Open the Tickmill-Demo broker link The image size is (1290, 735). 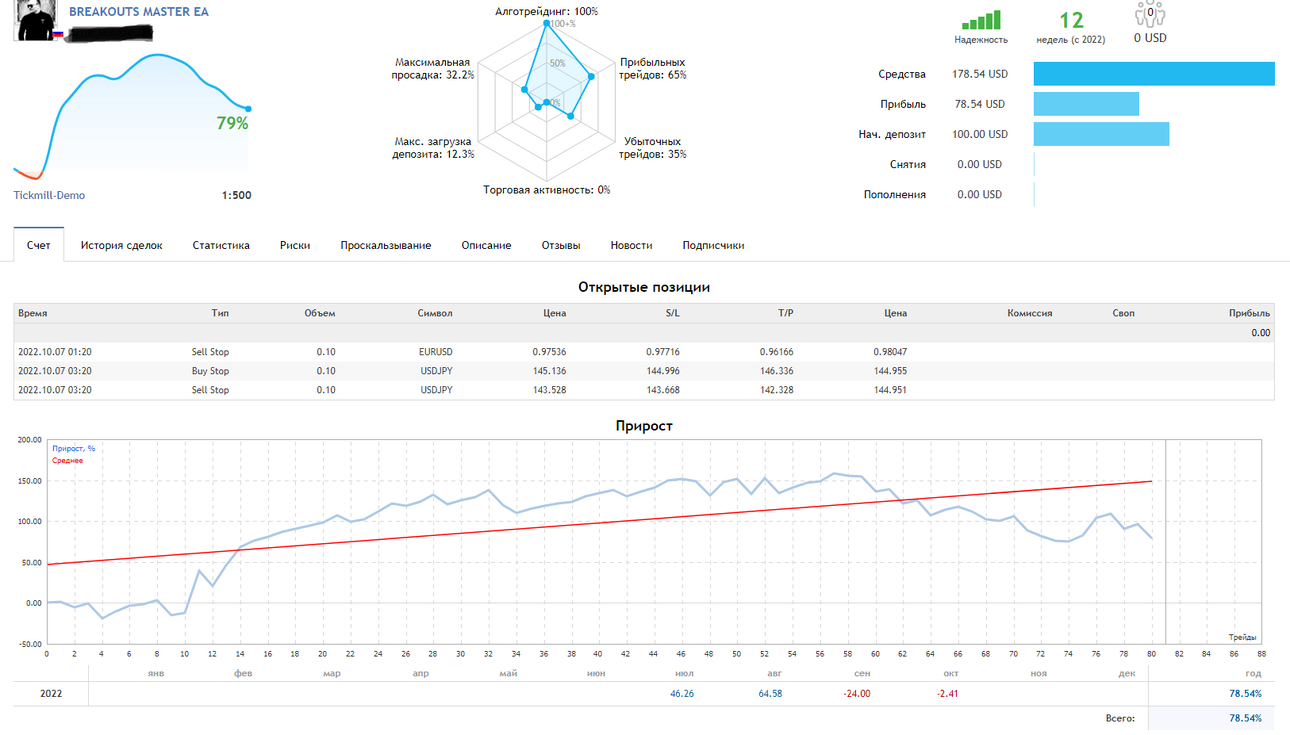click(x=49, y=195)
